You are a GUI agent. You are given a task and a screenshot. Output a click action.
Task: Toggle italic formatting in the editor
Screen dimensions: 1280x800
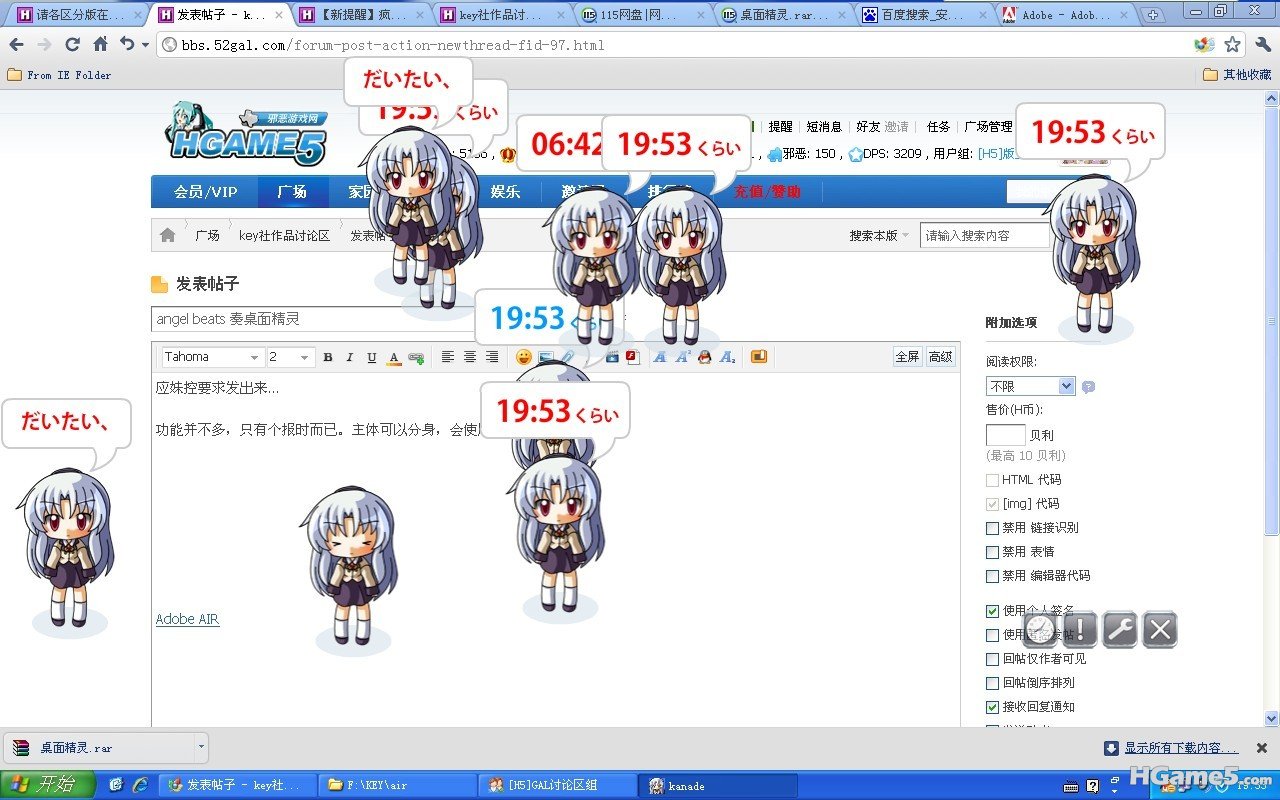tap(350, 357)
